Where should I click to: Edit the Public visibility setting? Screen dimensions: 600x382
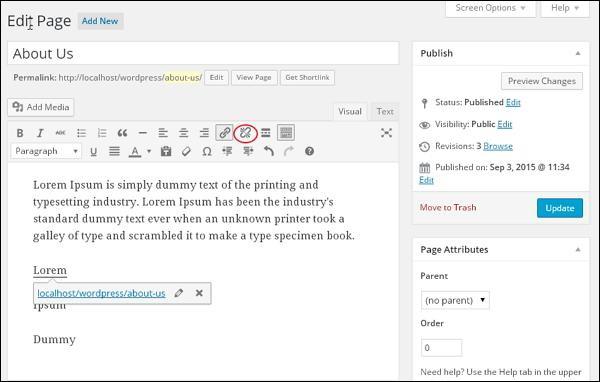coord(505,124)
